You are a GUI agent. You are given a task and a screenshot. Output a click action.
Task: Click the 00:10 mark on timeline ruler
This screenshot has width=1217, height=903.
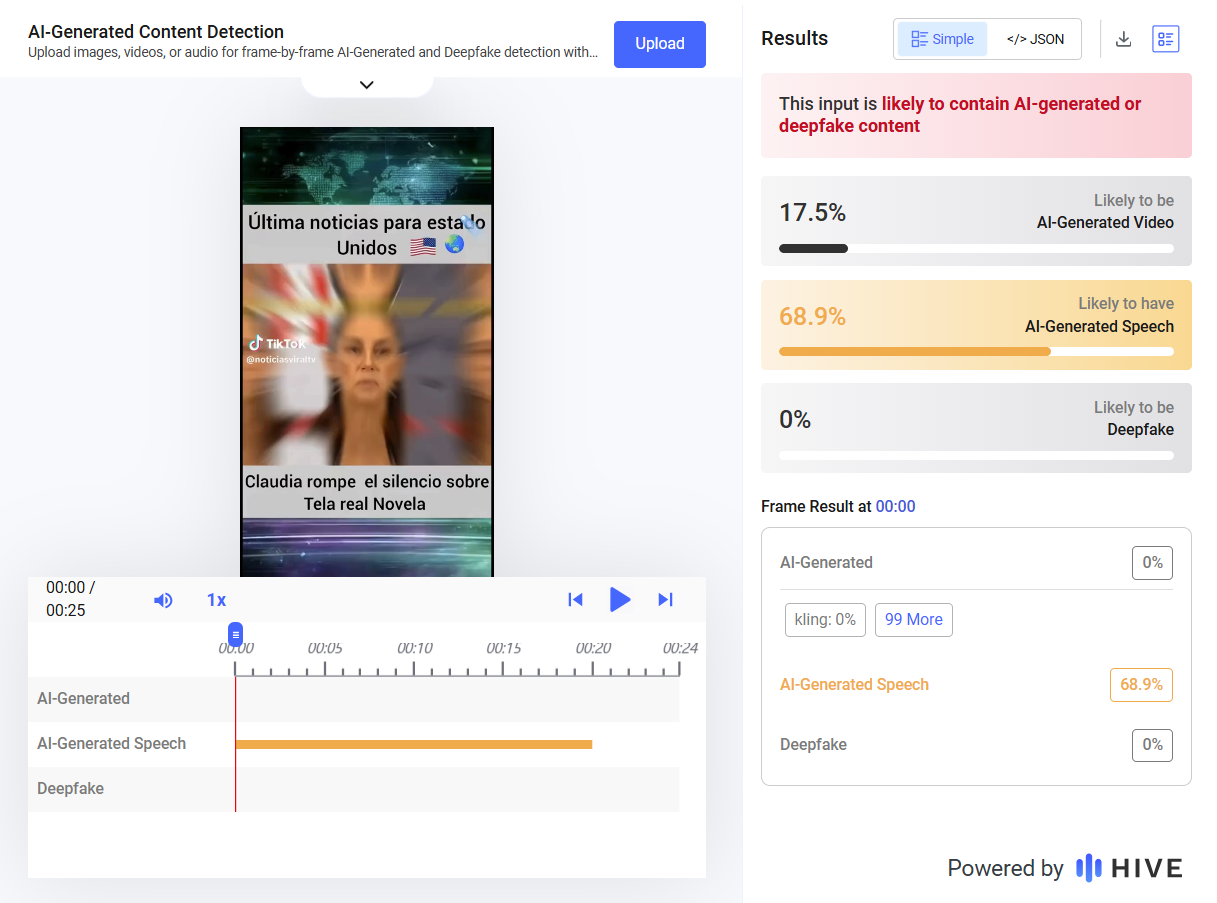point(414,648)
